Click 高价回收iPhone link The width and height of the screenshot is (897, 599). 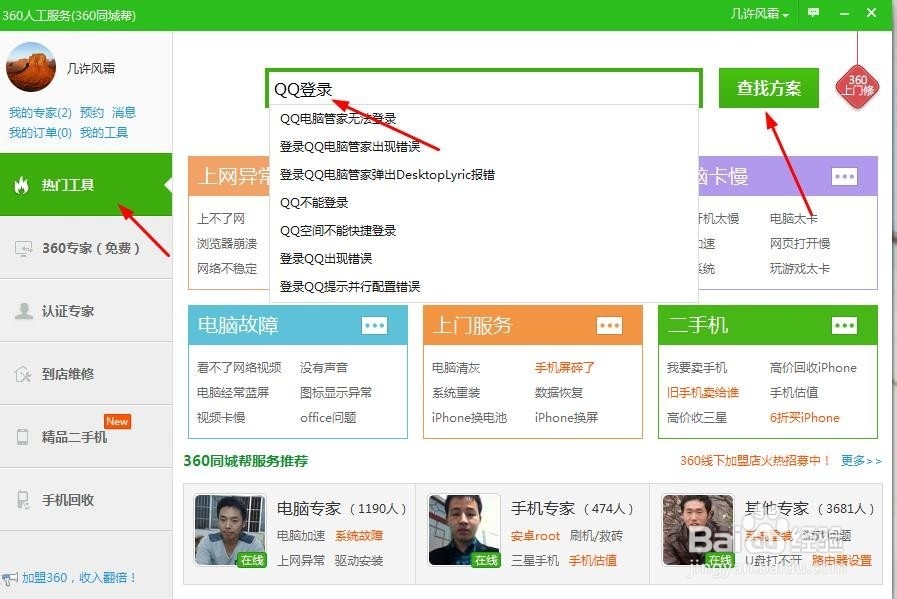[813, 367]
